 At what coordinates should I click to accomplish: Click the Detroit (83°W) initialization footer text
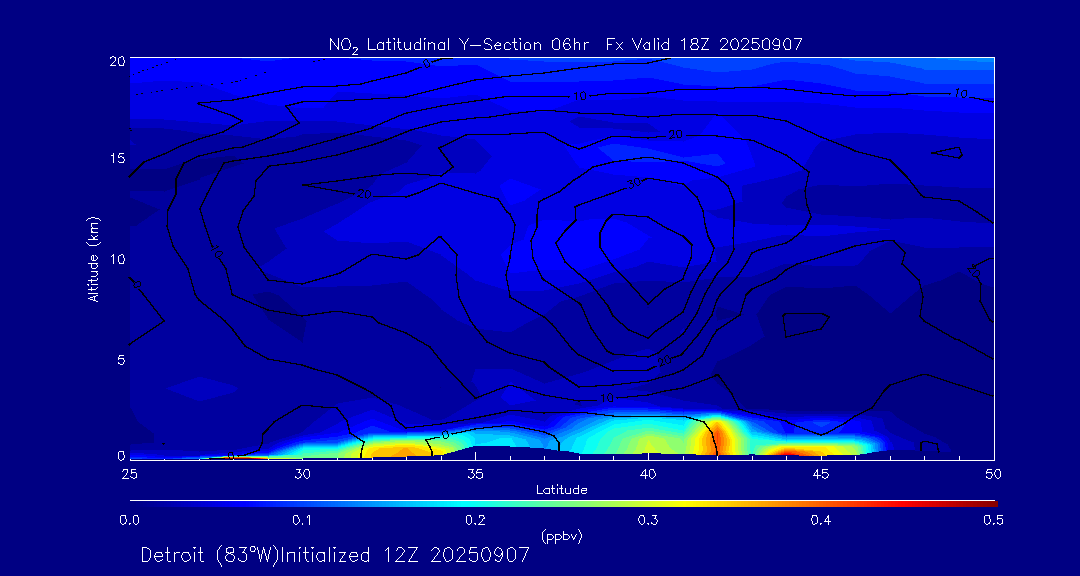click(x=335, y=555)
